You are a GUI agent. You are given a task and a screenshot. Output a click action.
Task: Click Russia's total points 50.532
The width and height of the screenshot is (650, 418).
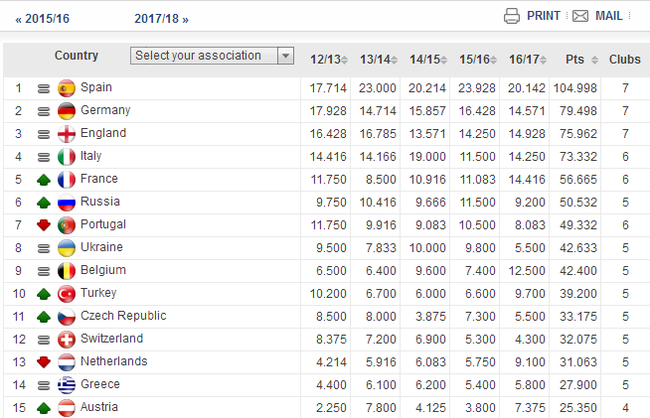[x=578, y=202]
